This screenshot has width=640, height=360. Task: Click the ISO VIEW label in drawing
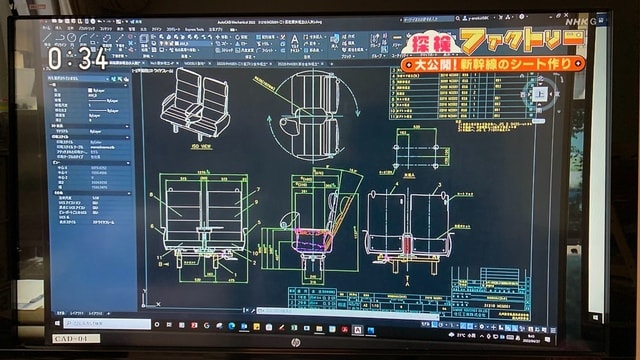201,146
